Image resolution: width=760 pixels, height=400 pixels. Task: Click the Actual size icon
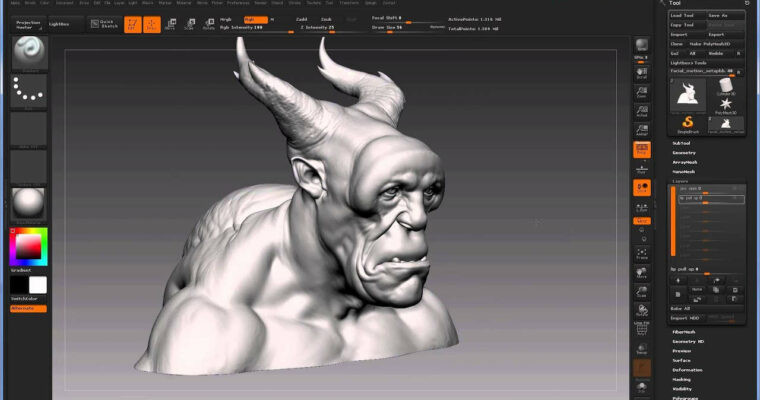tap(642, 111)
